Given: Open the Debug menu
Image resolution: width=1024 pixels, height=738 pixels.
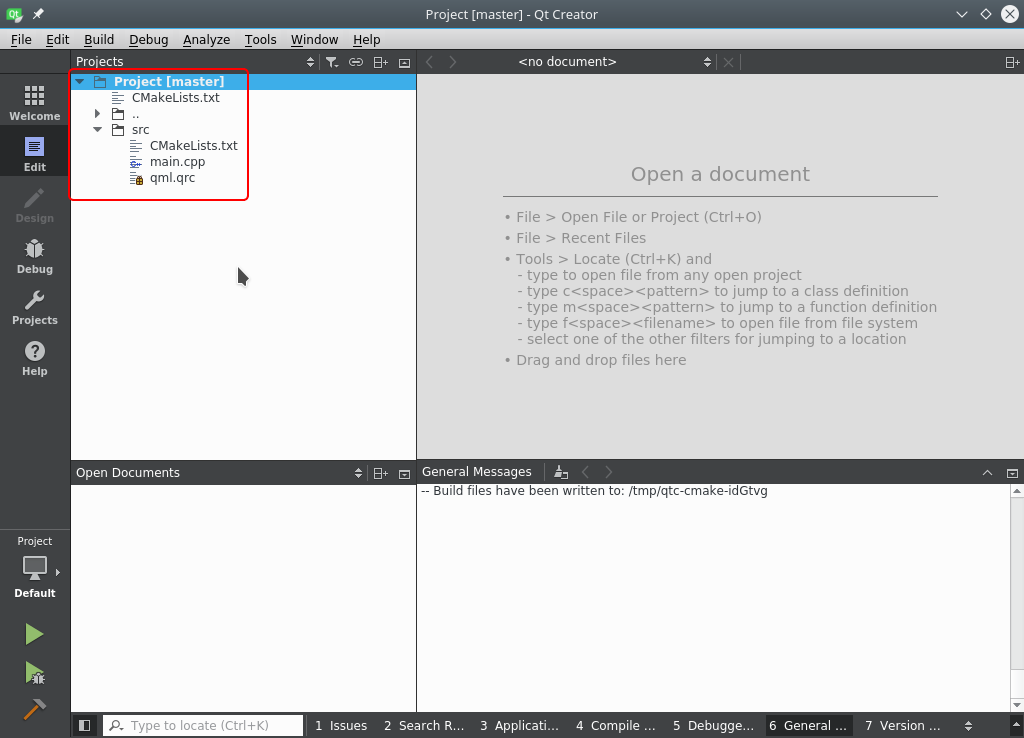Looking at the screenshot, I should point(148,39).
